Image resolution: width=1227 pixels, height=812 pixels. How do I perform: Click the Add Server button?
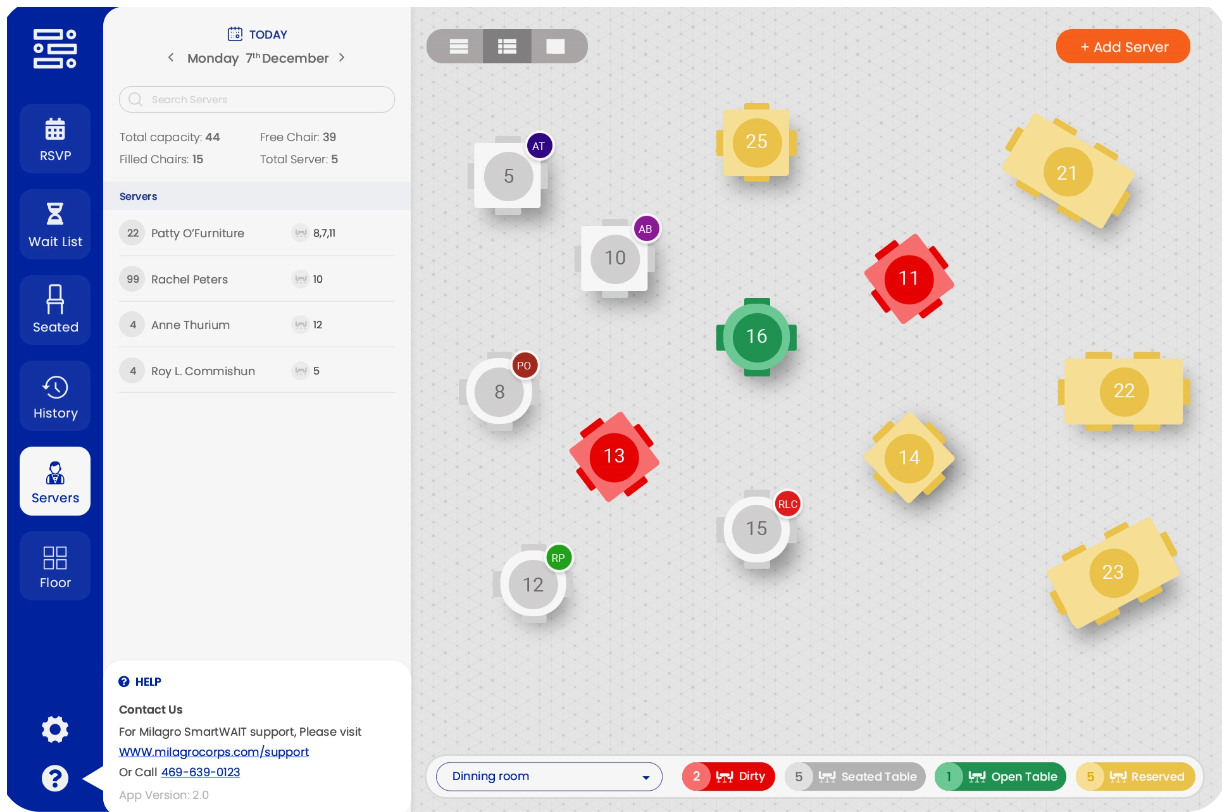(1123, 47)
